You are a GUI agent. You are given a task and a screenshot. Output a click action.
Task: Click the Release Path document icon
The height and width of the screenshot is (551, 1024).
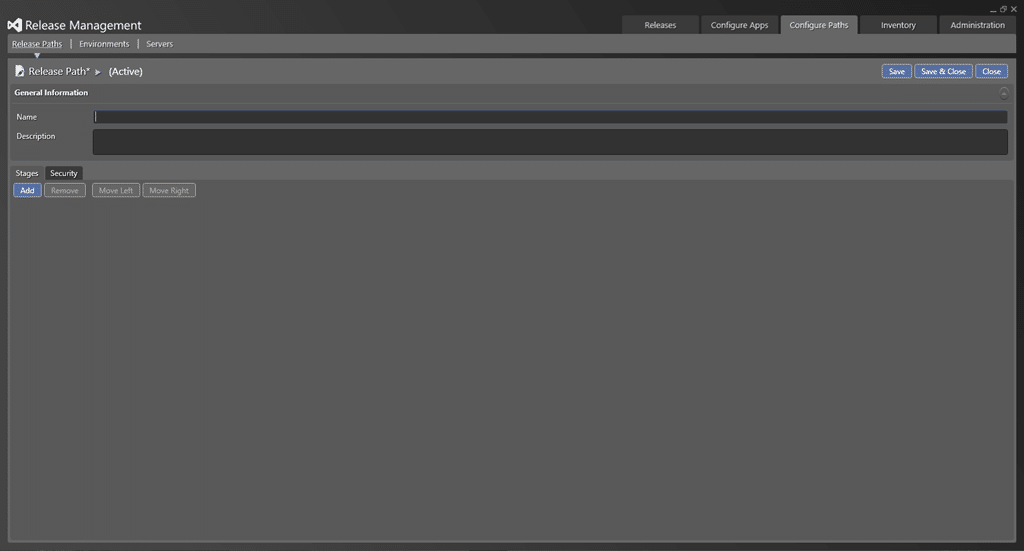tap(20, 71)
